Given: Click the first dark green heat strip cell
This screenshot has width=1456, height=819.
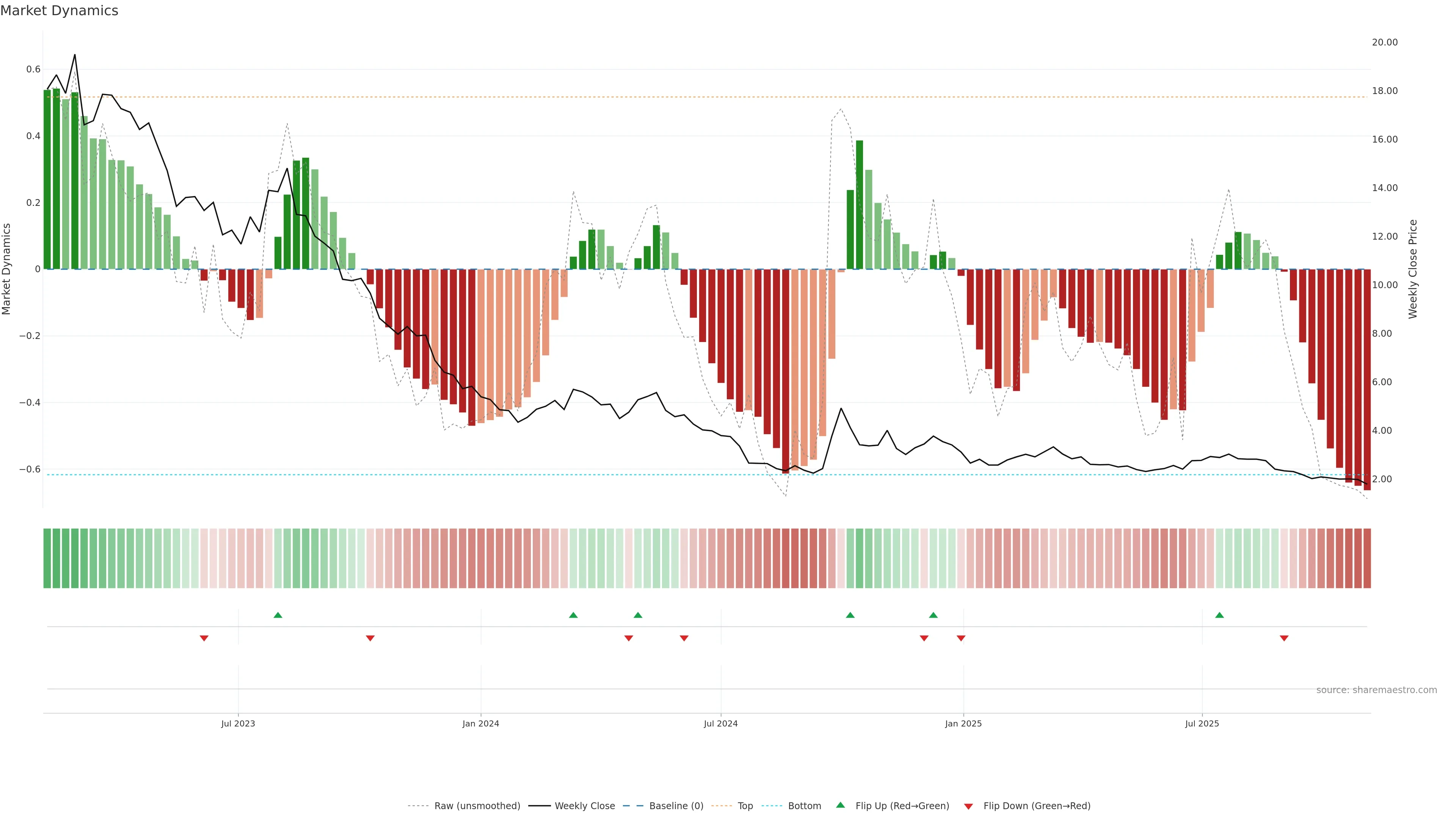Looking at the screenshot, I should coord(47,558).
